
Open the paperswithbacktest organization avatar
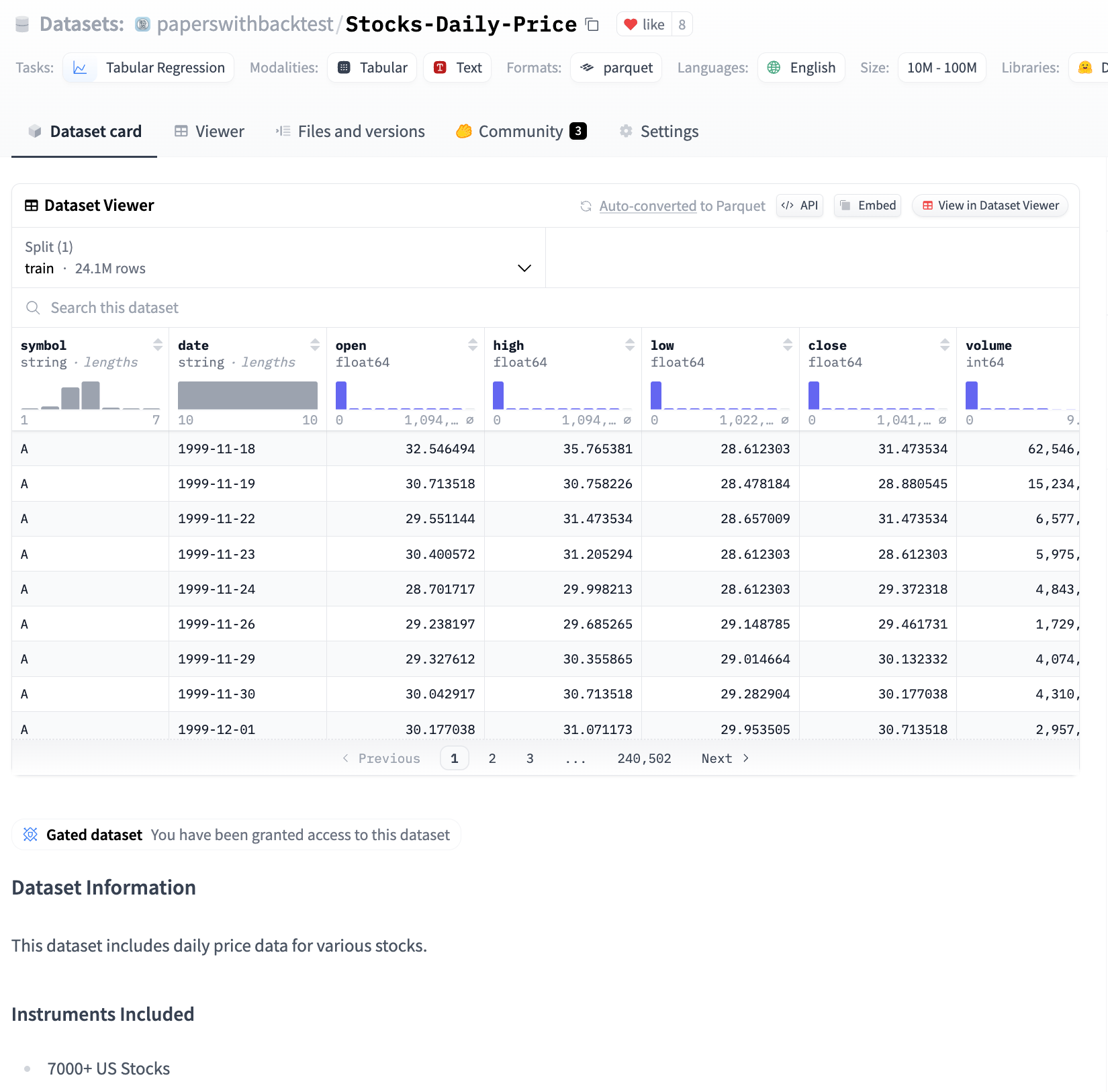point(142,24)
